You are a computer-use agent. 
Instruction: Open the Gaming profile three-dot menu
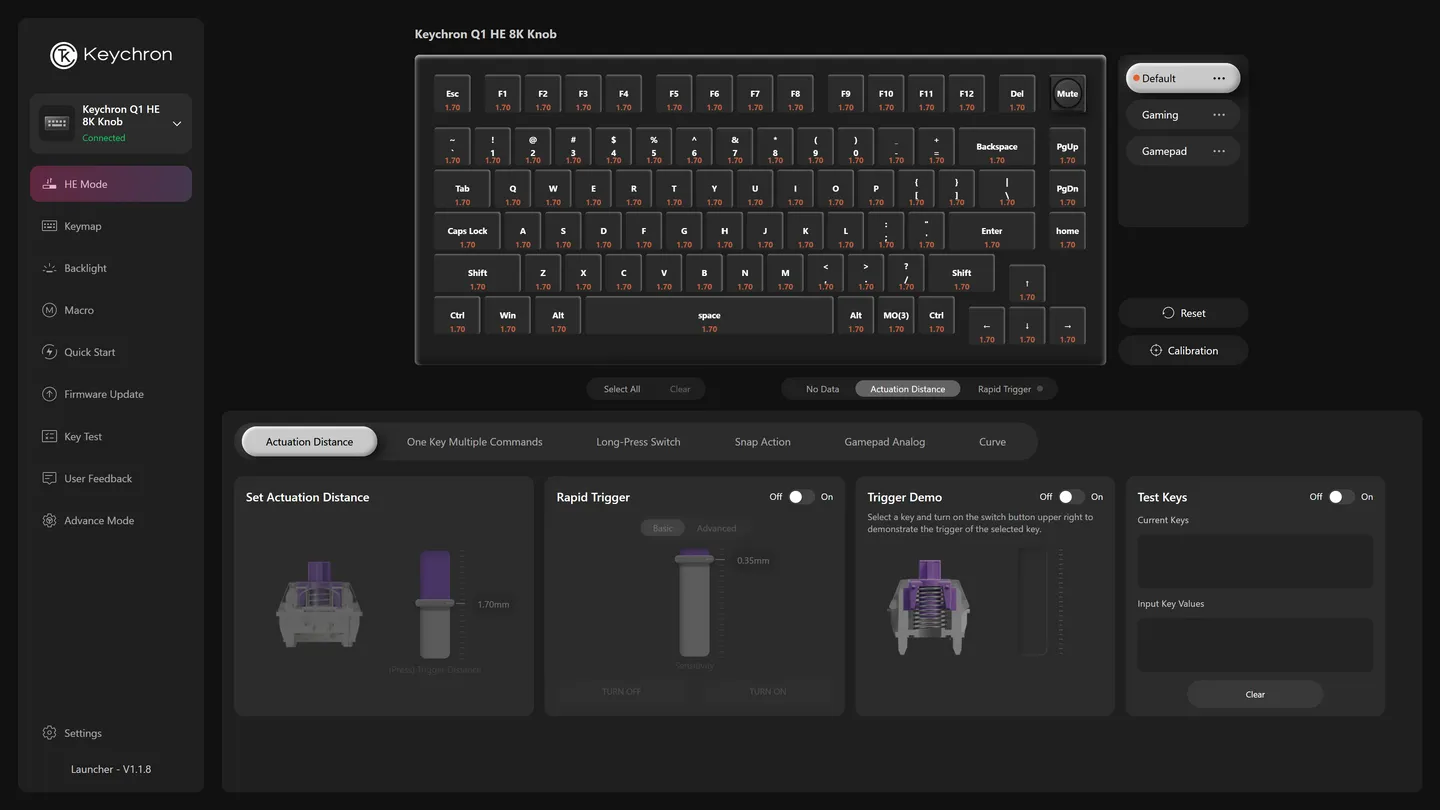point(1219,115)
